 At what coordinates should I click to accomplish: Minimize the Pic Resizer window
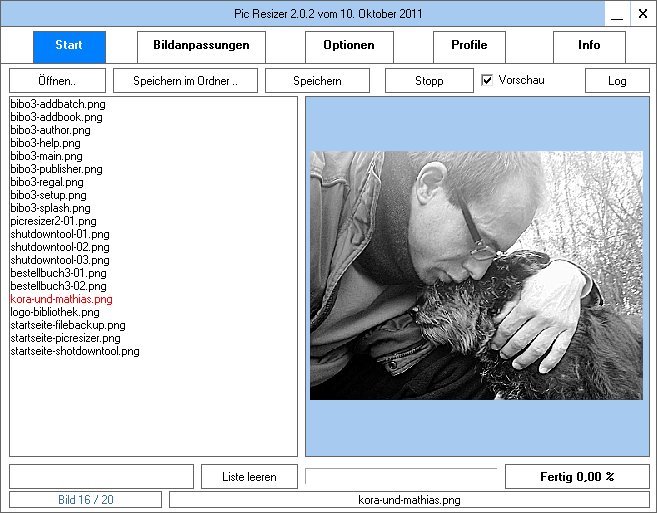point(617,14)
